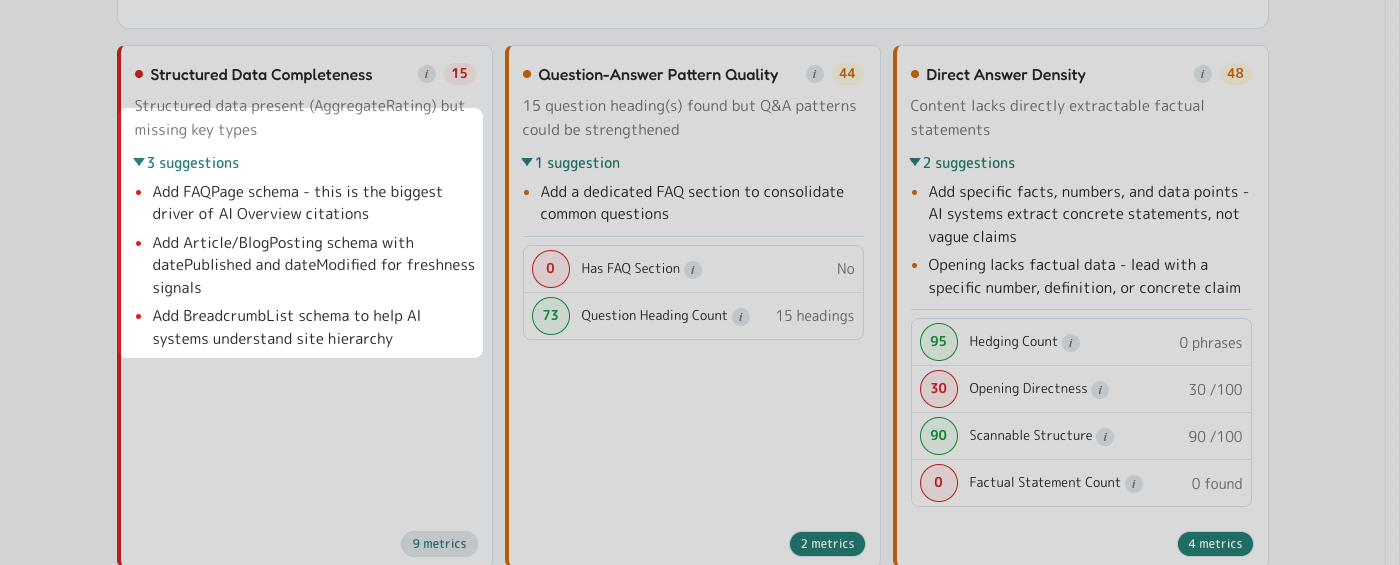Click the page's vertical scrollbar
The height and width of the screenshot is (565, 1400).
pos(1392,282)
